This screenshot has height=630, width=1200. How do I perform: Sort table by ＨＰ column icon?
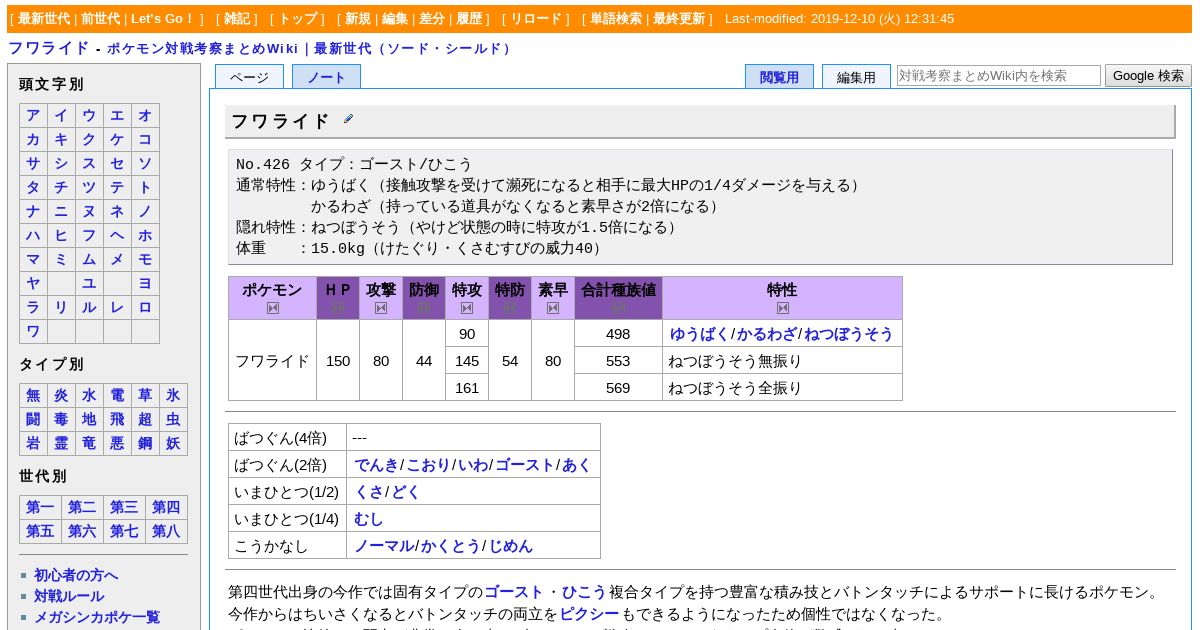(338, 308)
